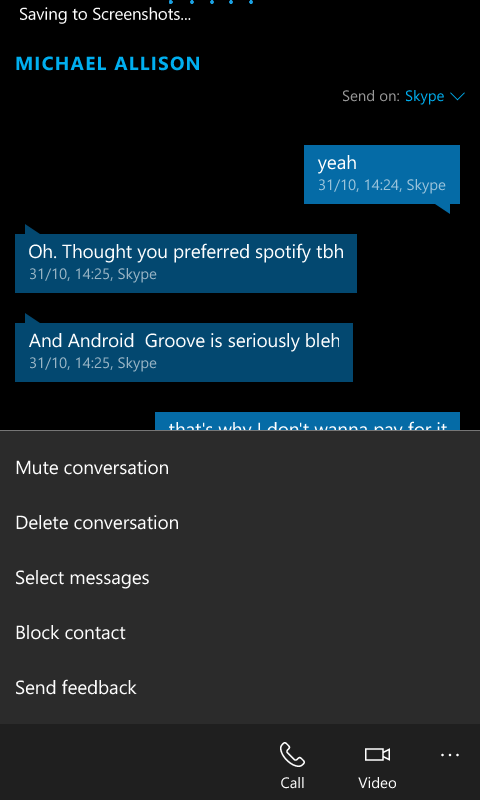480x800 pixels.
Task: Tap 'Android Groove is seriously bleh' message
Action: click(184, 352)
